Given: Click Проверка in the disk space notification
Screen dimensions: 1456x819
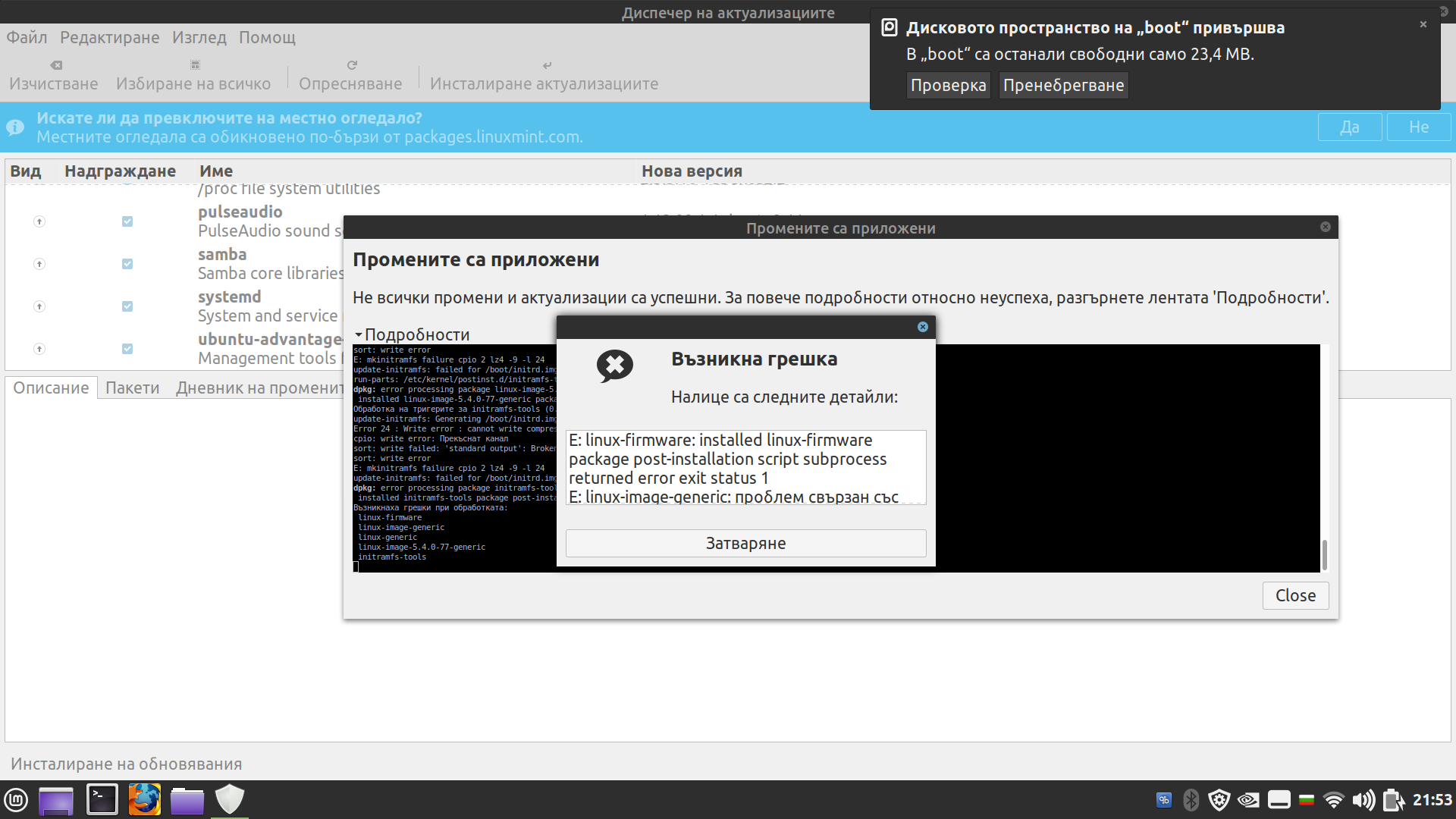Looking at the screenshot, I should [948, 85].
